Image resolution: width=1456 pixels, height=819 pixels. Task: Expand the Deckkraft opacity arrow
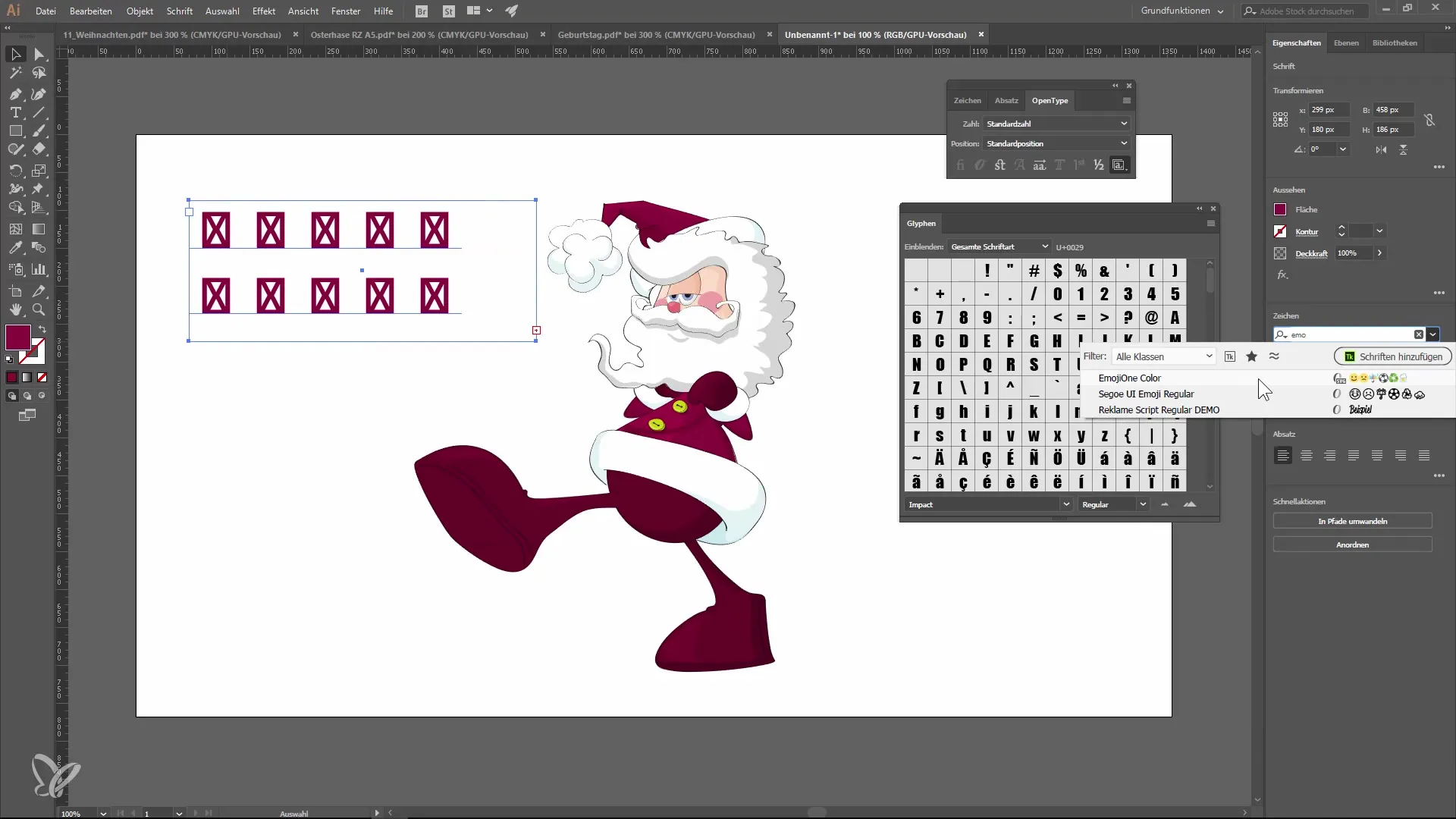(x=1379, y=253)
